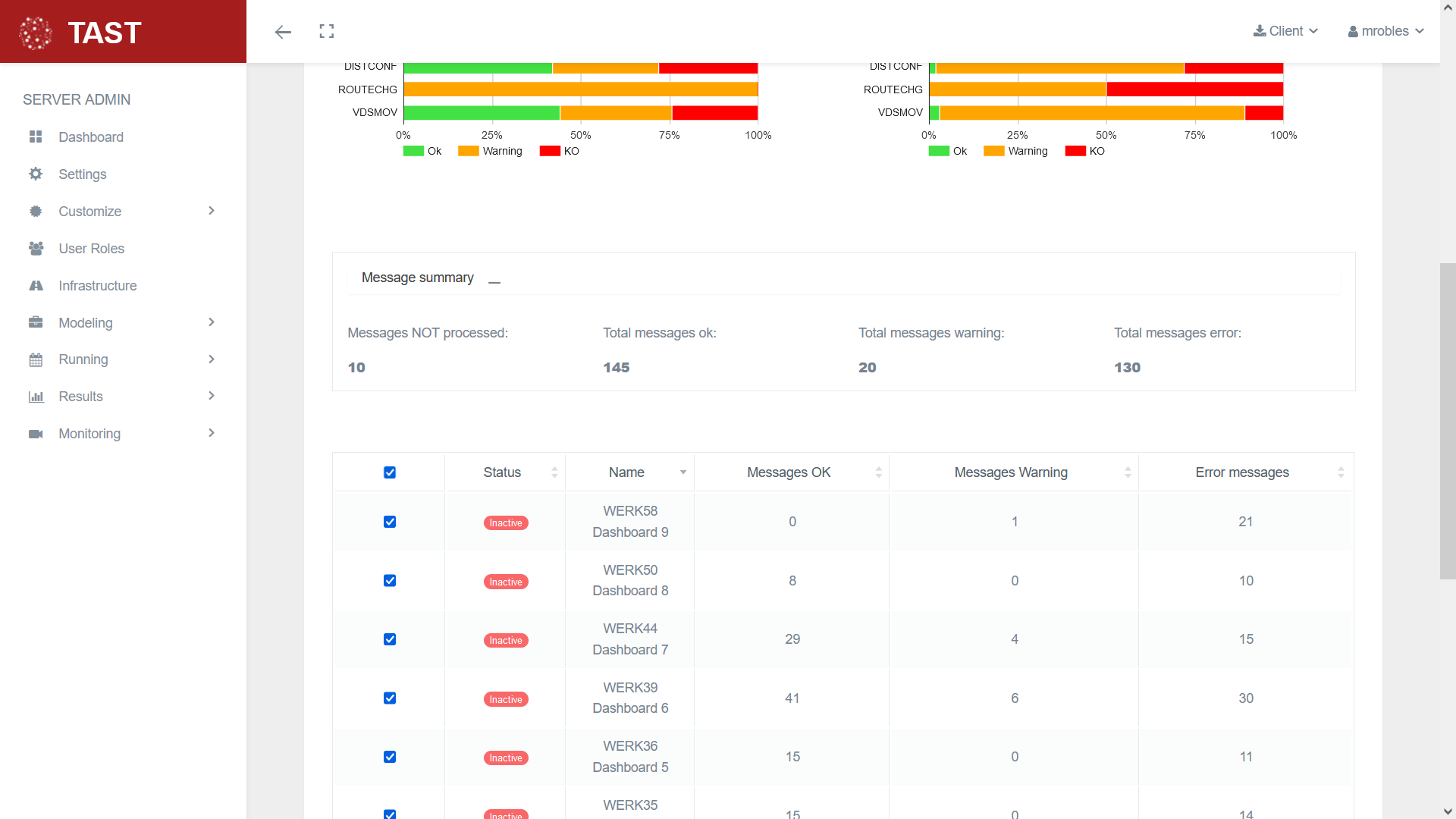
Task: Click the Results bar chart icon
Action: click(x=36, y=397)
